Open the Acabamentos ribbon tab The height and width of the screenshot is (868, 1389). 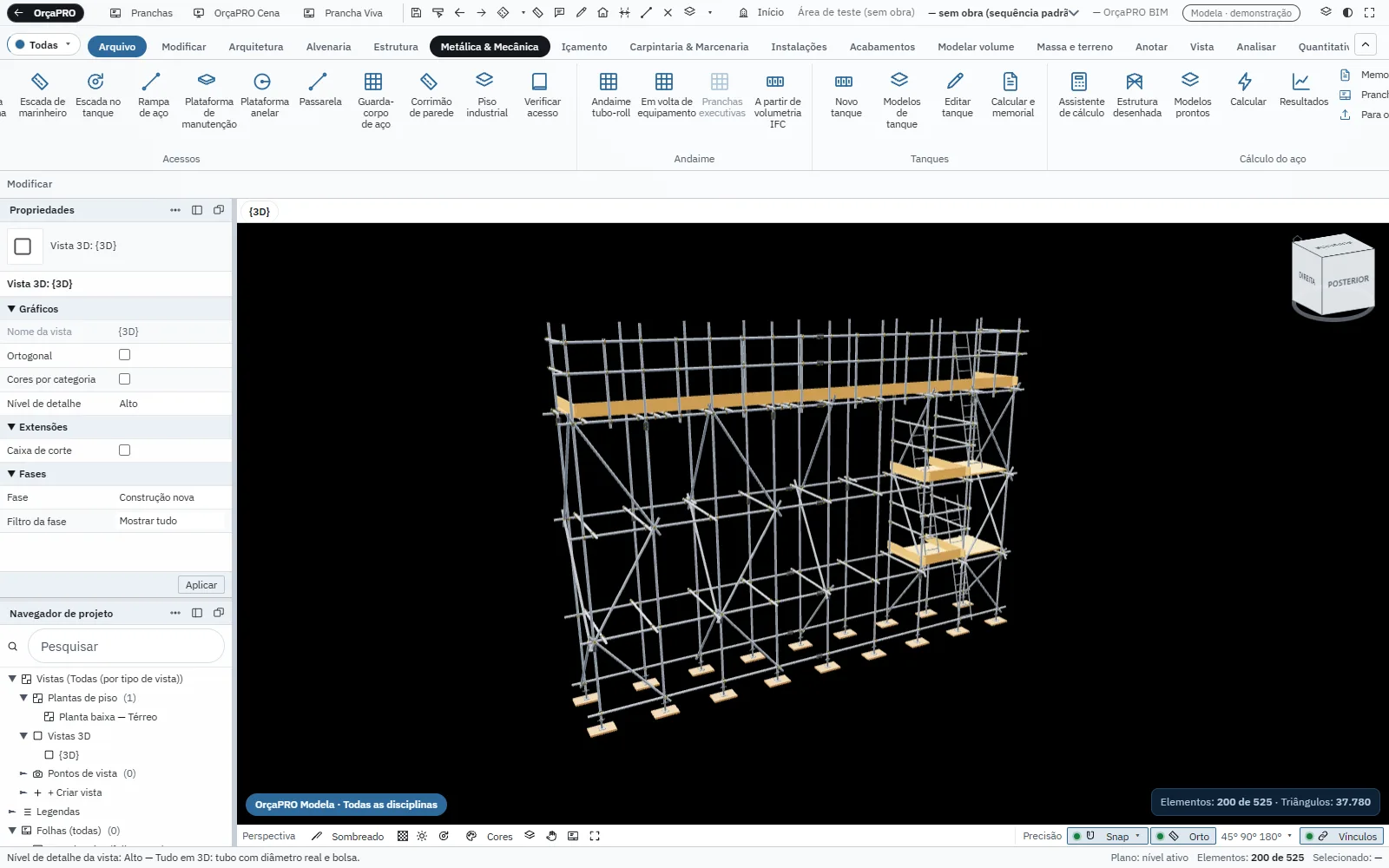[882, 47]
